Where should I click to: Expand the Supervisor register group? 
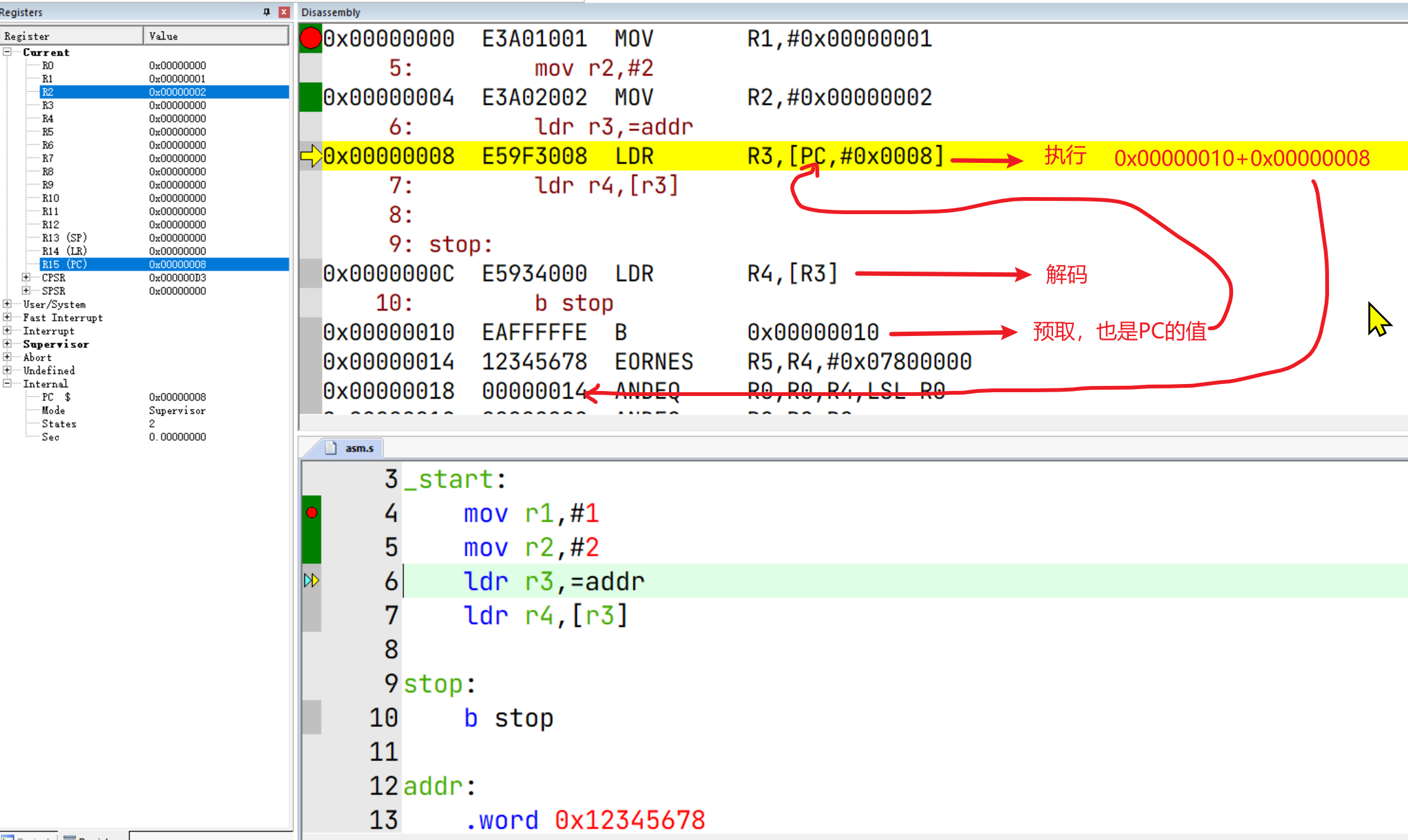click(x=7, y=344)
